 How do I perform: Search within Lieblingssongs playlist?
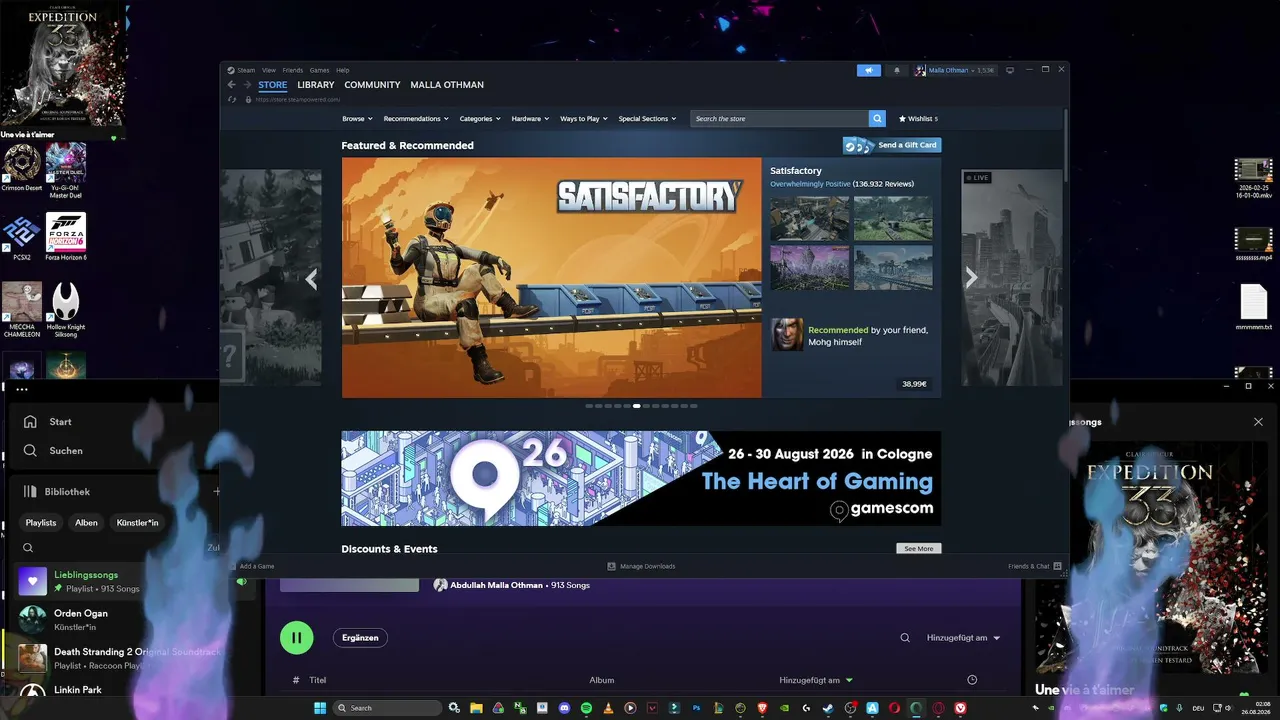point(905,638)
